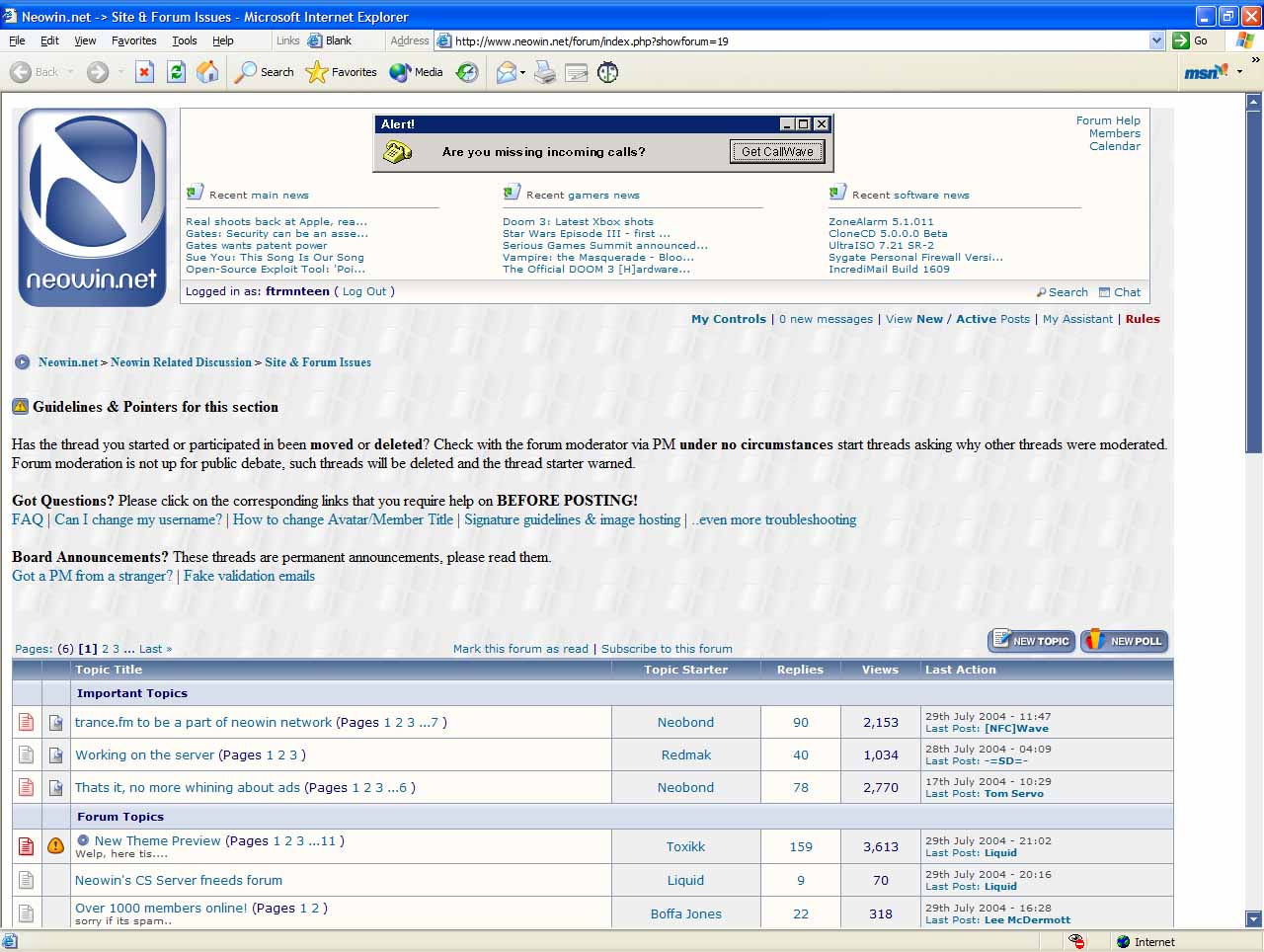The height and width of the screenshot is (952, 1264).
Task: Click the Neowin.net logo image
Action: (x=93, y=207)
